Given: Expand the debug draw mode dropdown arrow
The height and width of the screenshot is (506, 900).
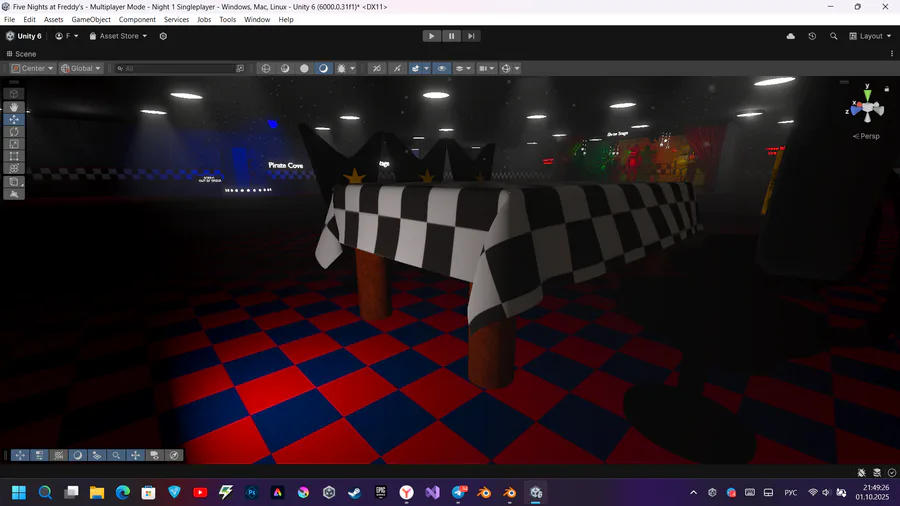Looking at the screenshot, I should pyautogui.click(x=352, y=68).
